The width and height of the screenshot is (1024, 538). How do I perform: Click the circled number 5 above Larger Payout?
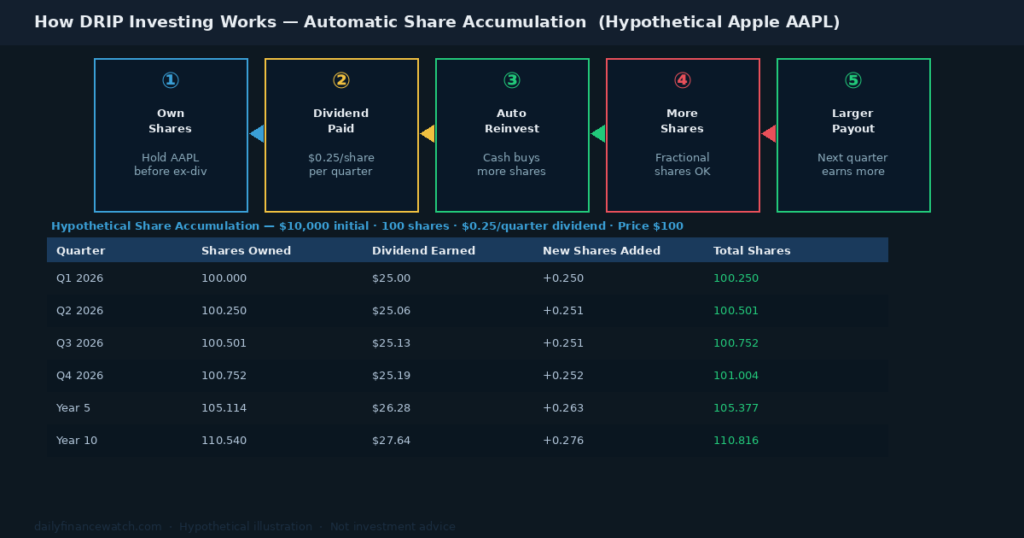coord(853,80)
